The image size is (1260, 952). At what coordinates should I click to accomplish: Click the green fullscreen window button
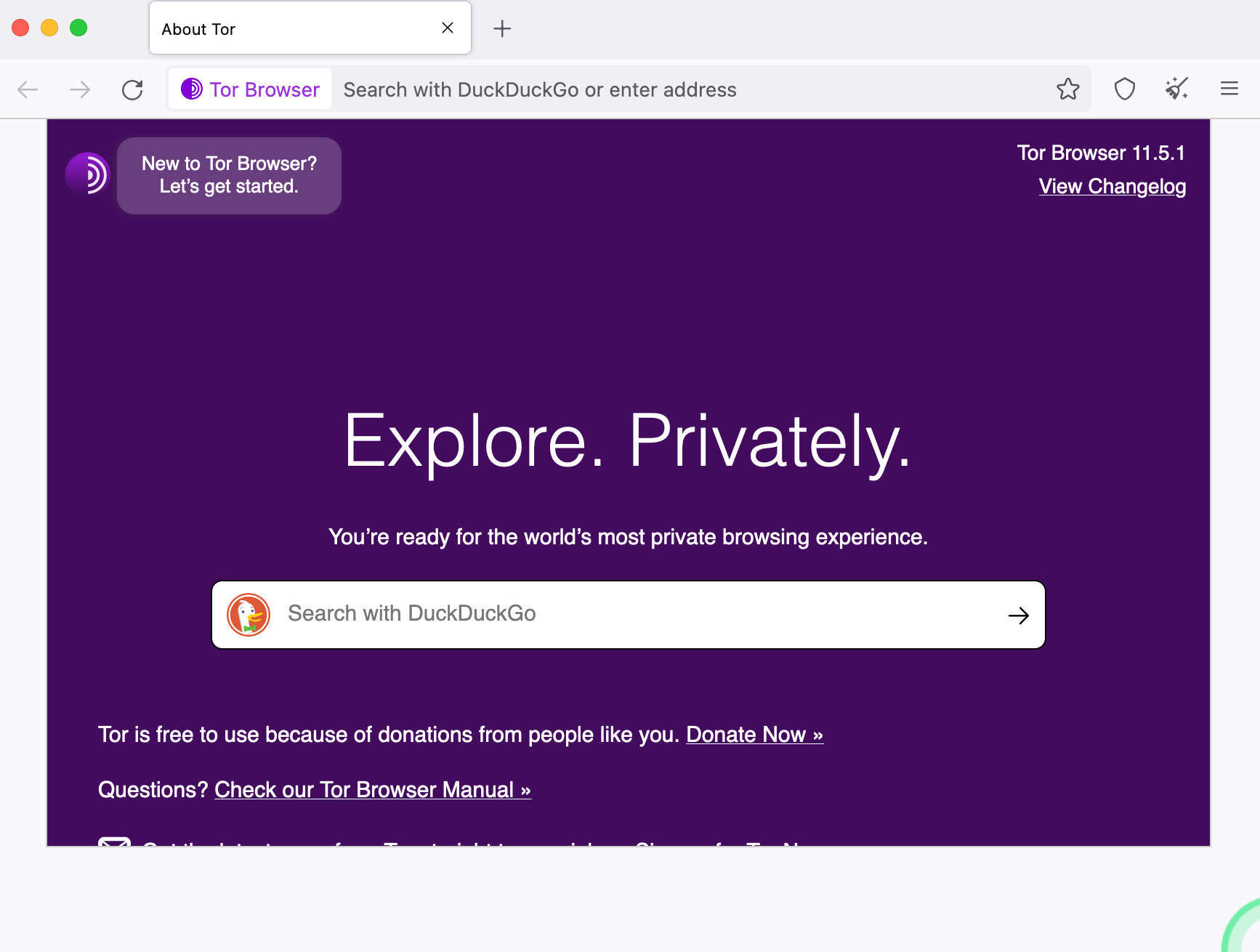(78, 28)
